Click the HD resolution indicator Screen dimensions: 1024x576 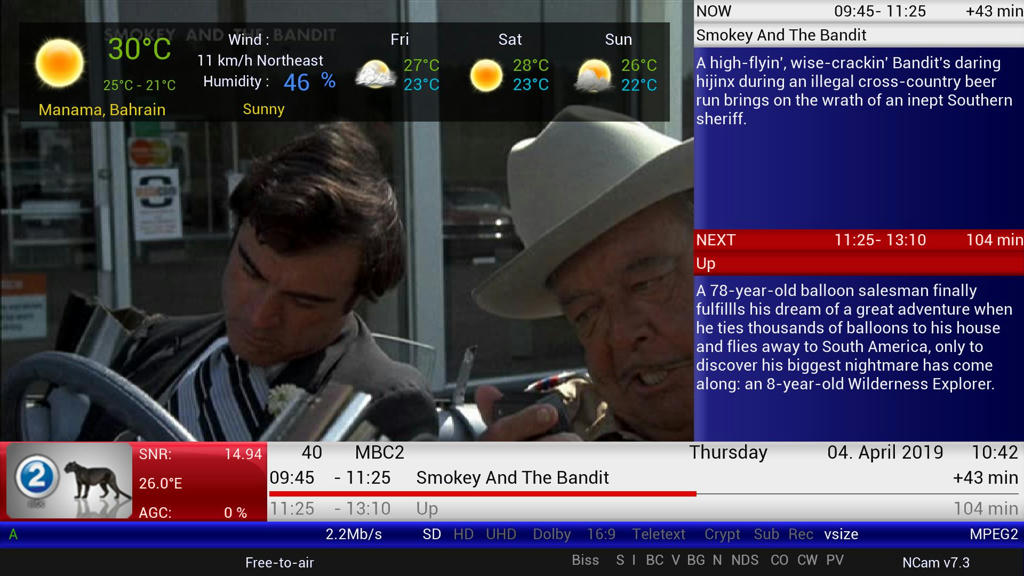(x=463, y=534)
